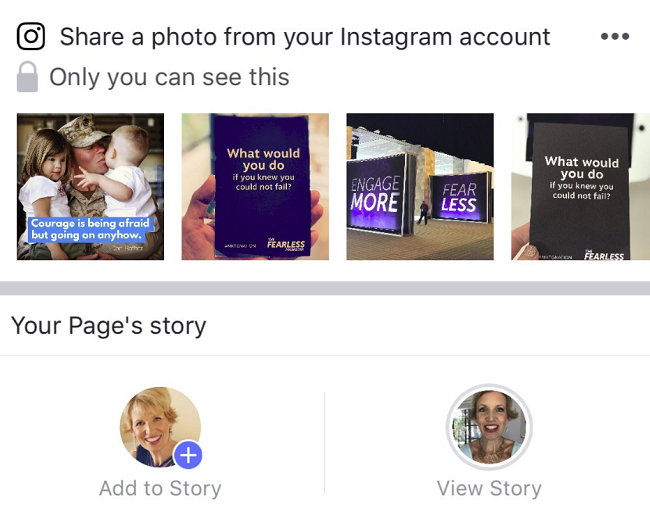Screen dimensions: 650x525
Task: Click the padlock privacy icon
Action: [x=27, y=77]
